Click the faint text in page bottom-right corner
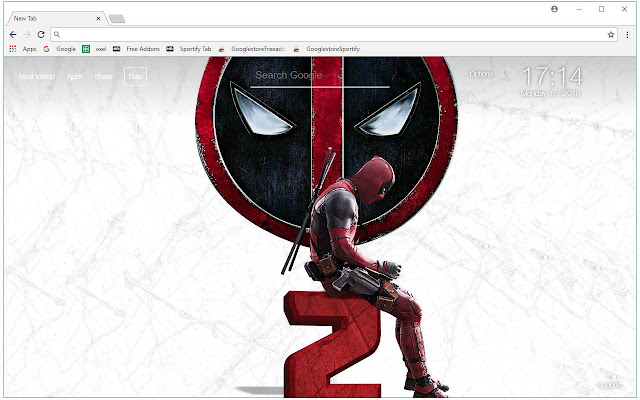The image size is (640, 400). [610, 385]
